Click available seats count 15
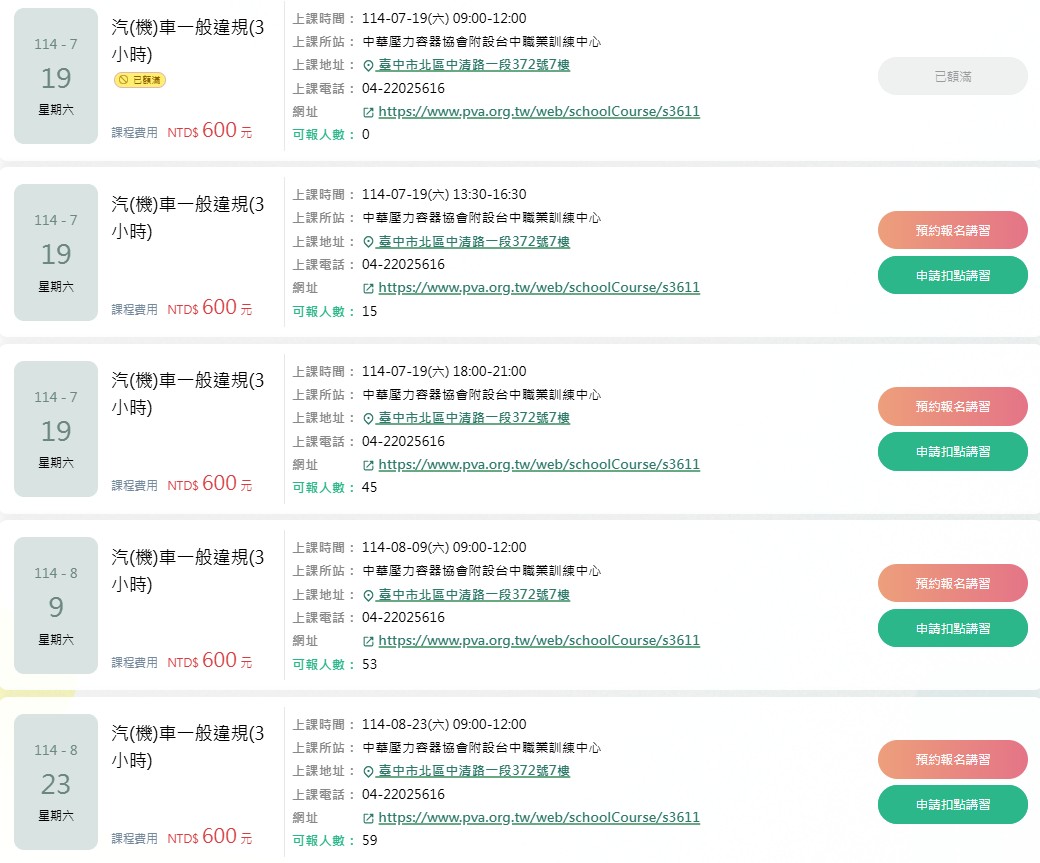The width and height of the screenshot is (1040, 863). tap(369, 311)
